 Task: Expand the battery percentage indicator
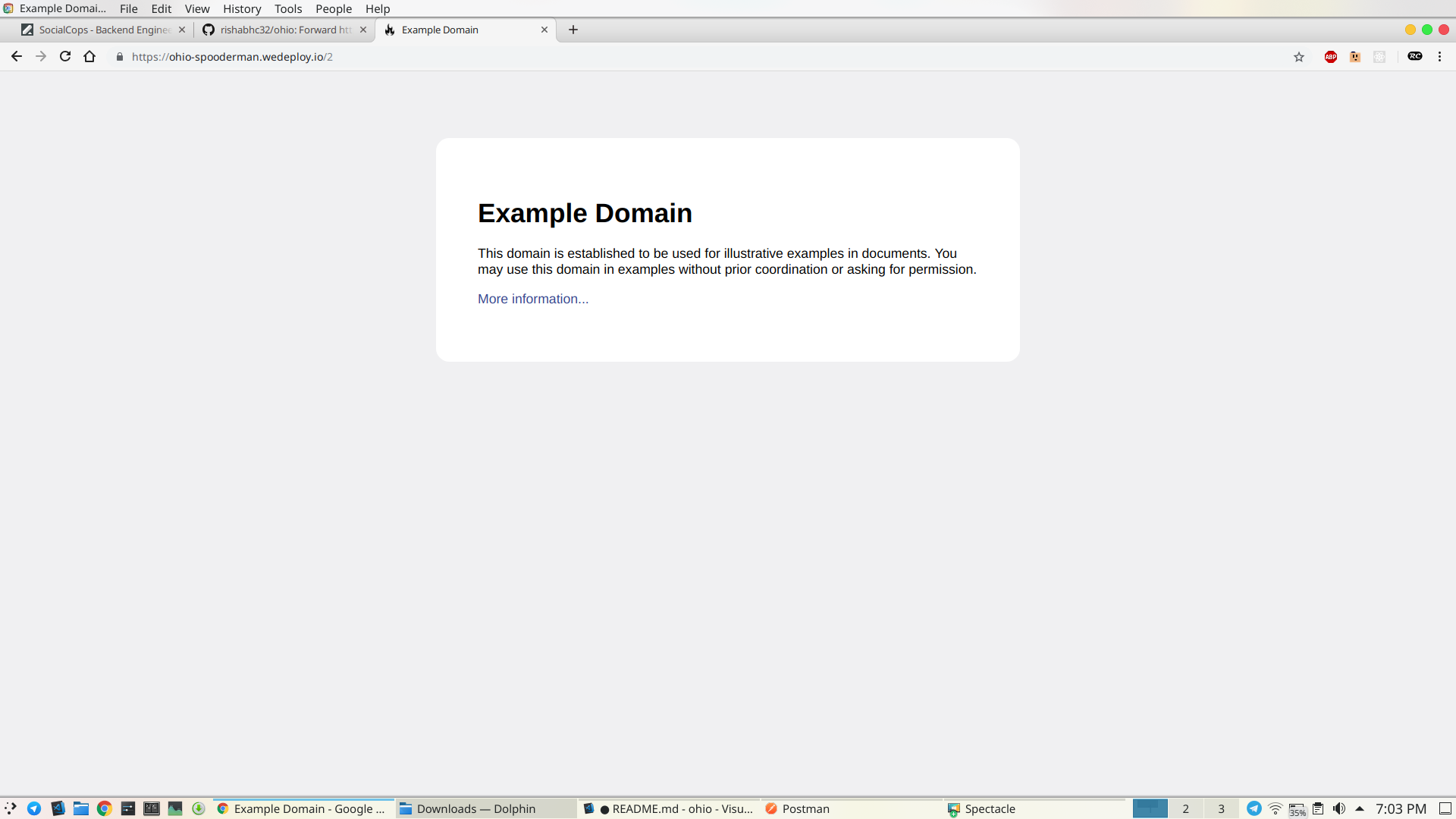tap(1298, 809)
